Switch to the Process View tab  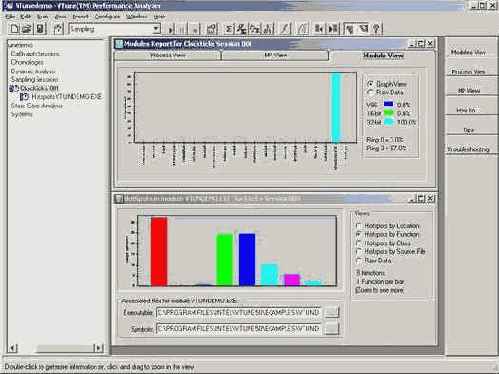[167, 55]
